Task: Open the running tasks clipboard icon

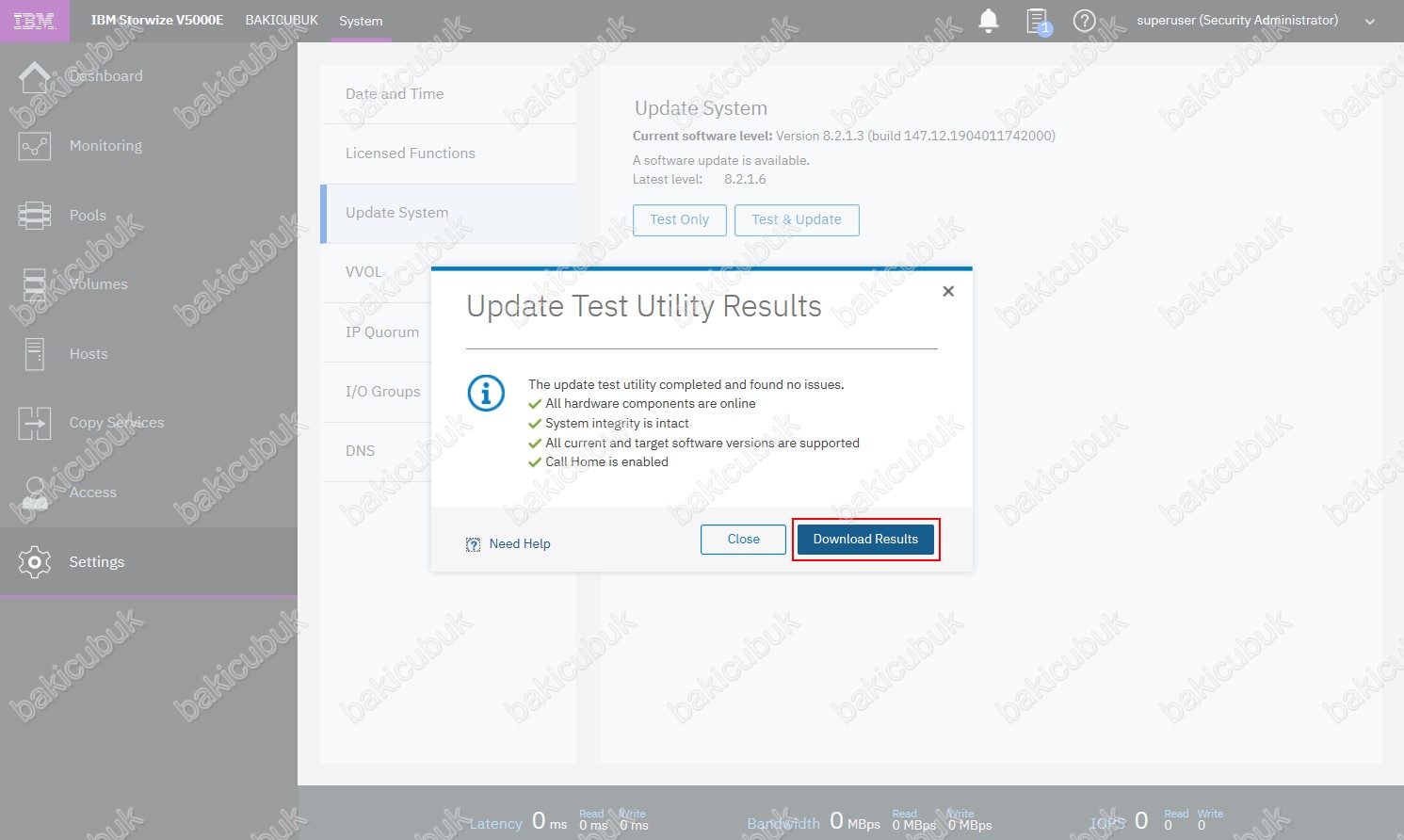Action: (x=1038, y=21)
